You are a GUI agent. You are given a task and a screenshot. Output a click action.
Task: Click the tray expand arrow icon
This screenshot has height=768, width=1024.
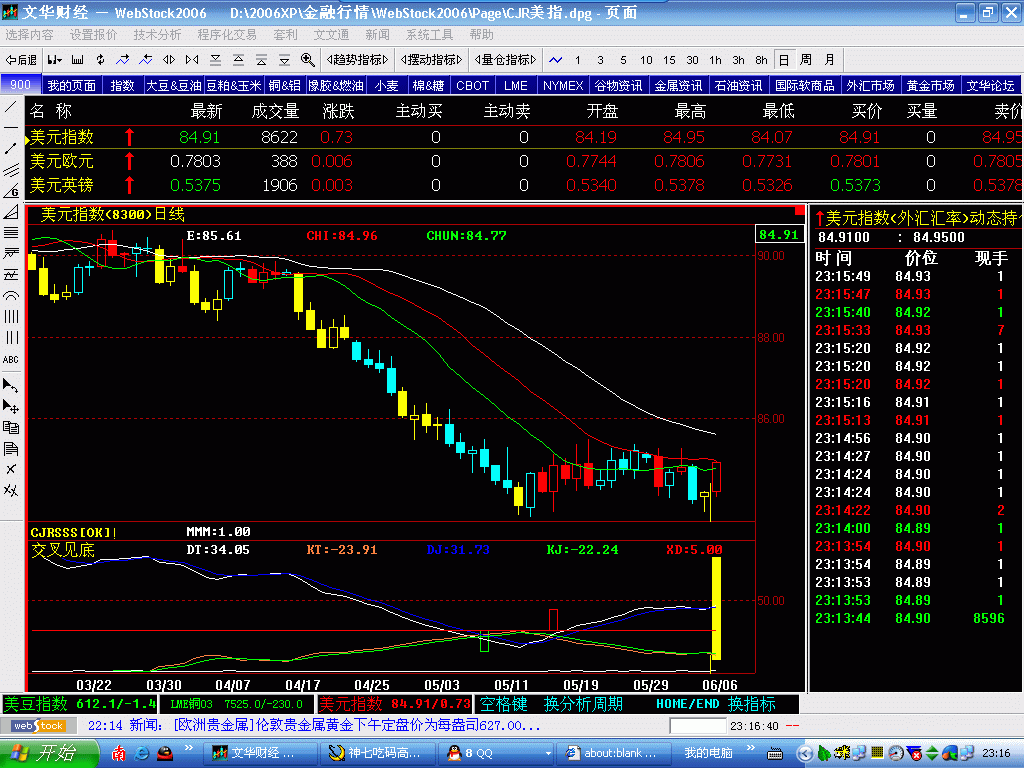click(804, 754)
